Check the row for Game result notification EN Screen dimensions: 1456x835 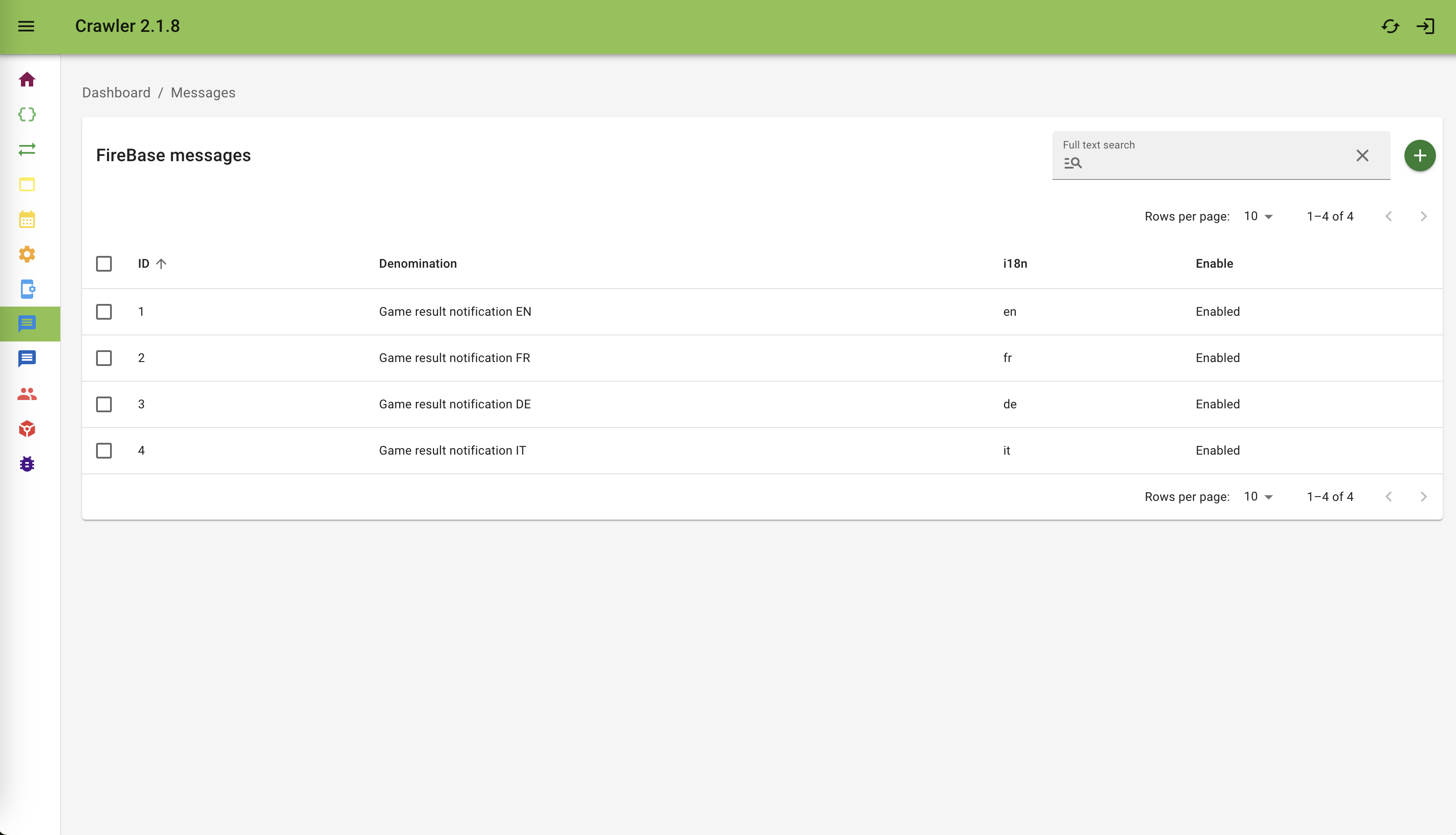[104, 312]
